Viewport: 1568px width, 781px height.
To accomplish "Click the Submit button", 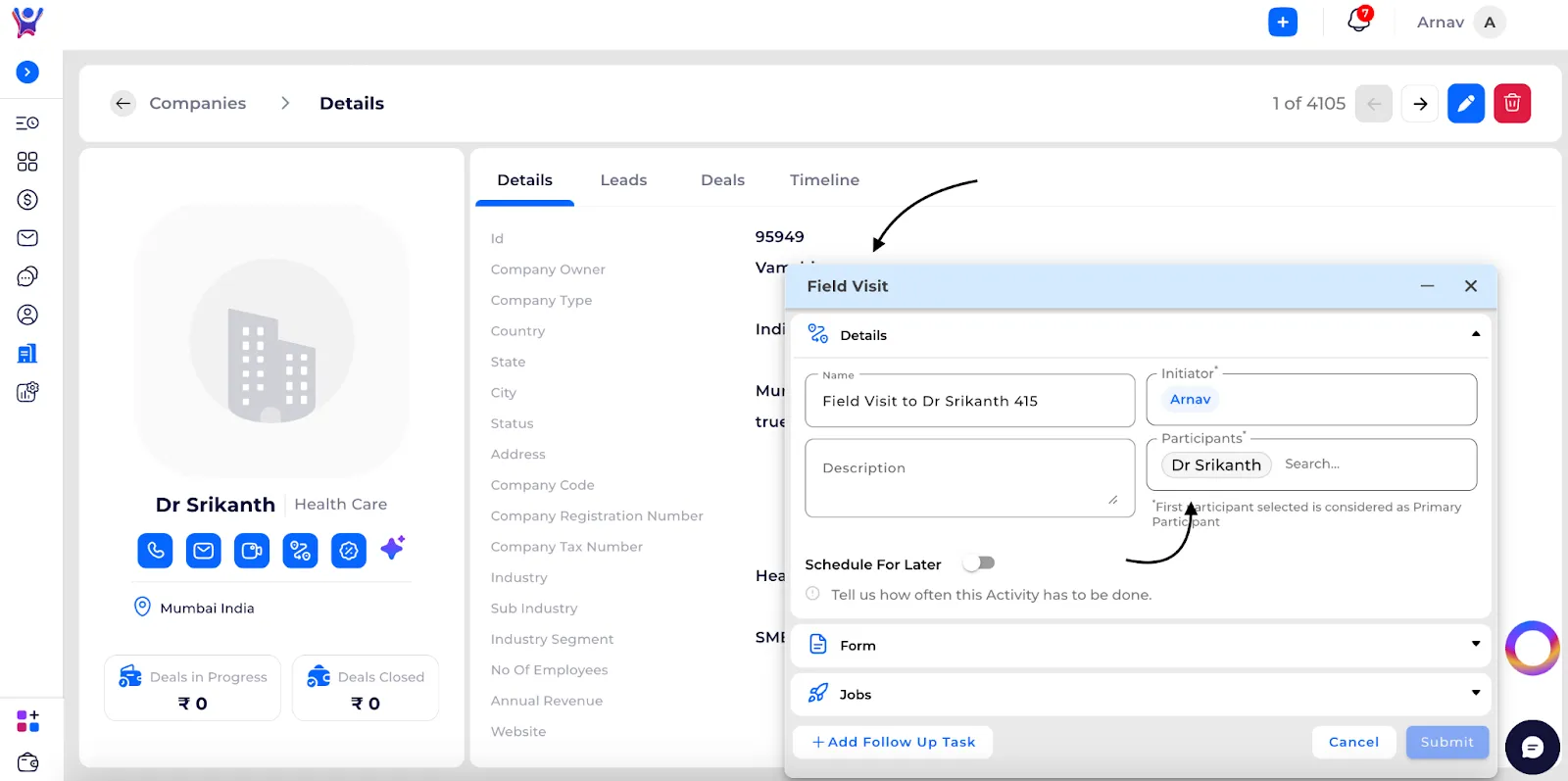I will pyautogui.click(x=1446, y=742).
